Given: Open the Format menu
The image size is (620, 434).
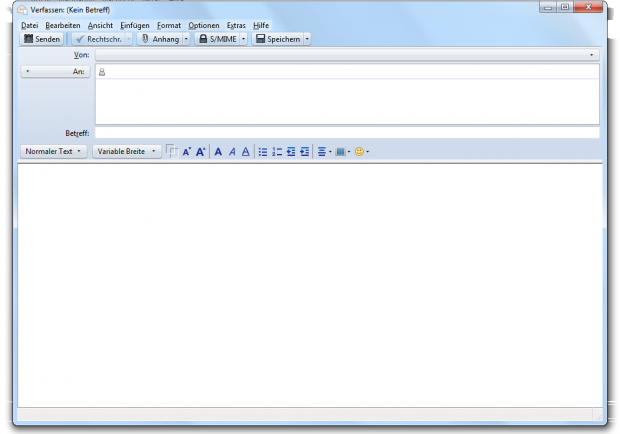Looking at the screenshot, I should pyautogui.click(x=169, y=25).
